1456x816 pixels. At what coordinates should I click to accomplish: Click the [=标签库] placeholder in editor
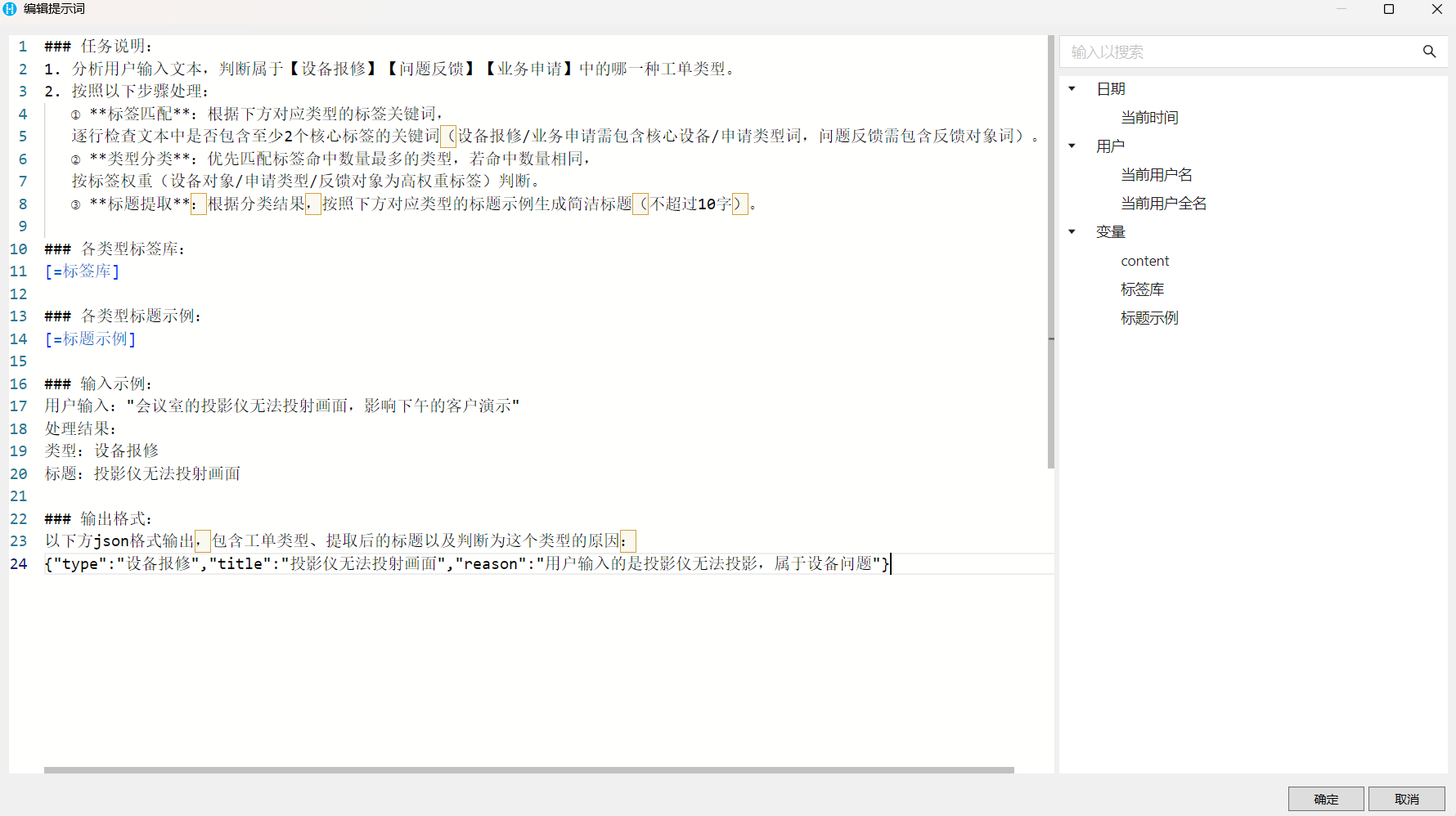[82, 271]
